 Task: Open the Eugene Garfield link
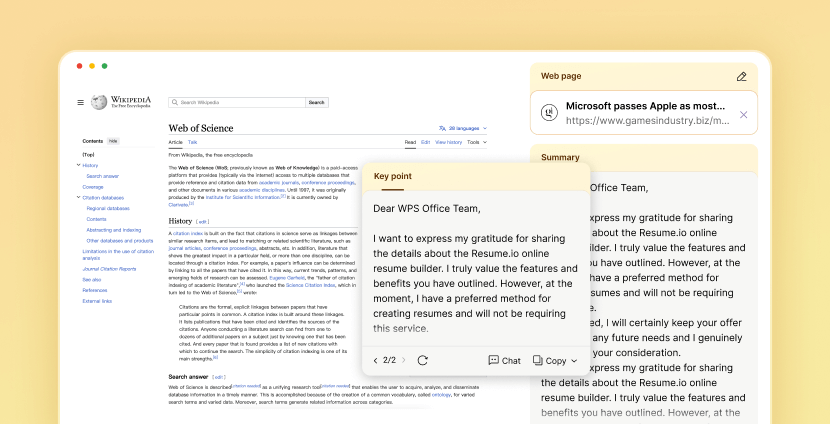pyautogui.click(x=285, y=278)
